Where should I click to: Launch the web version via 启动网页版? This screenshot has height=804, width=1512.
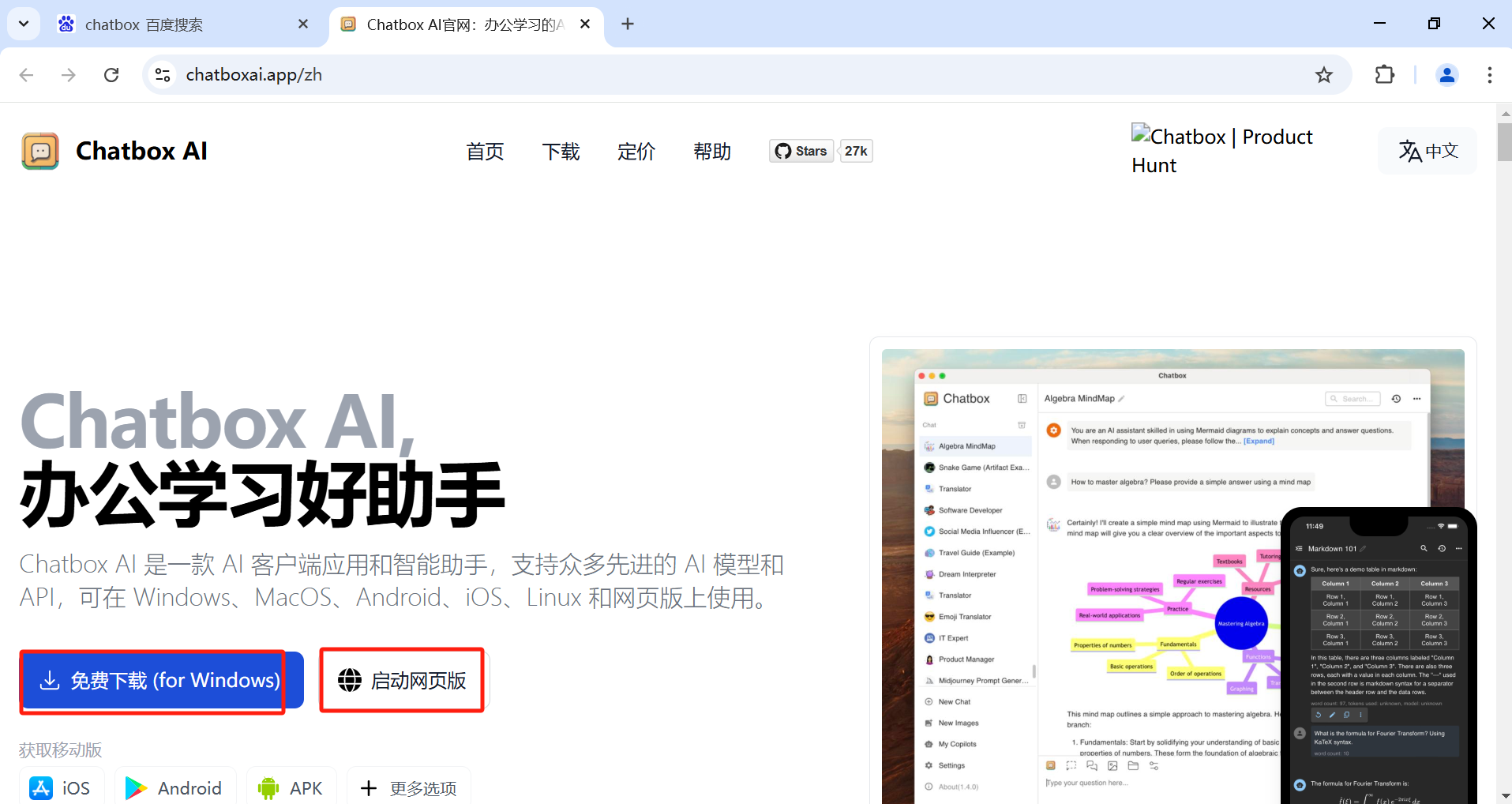point(403,680)
